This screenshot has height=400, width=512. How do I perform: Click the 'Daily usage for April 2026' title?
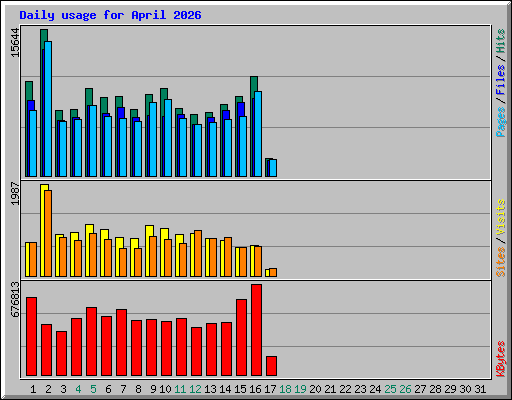pos(110,15)
